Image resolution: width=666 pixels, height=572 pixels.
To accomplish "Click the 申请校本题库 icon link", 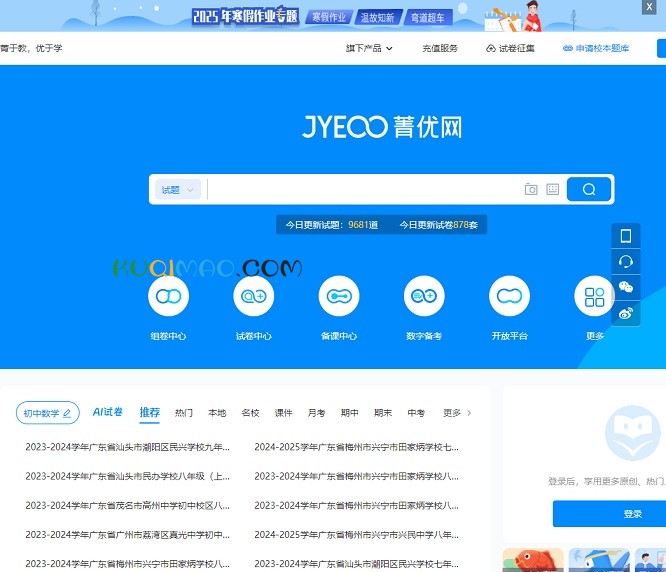I will (x=595, y=48).
